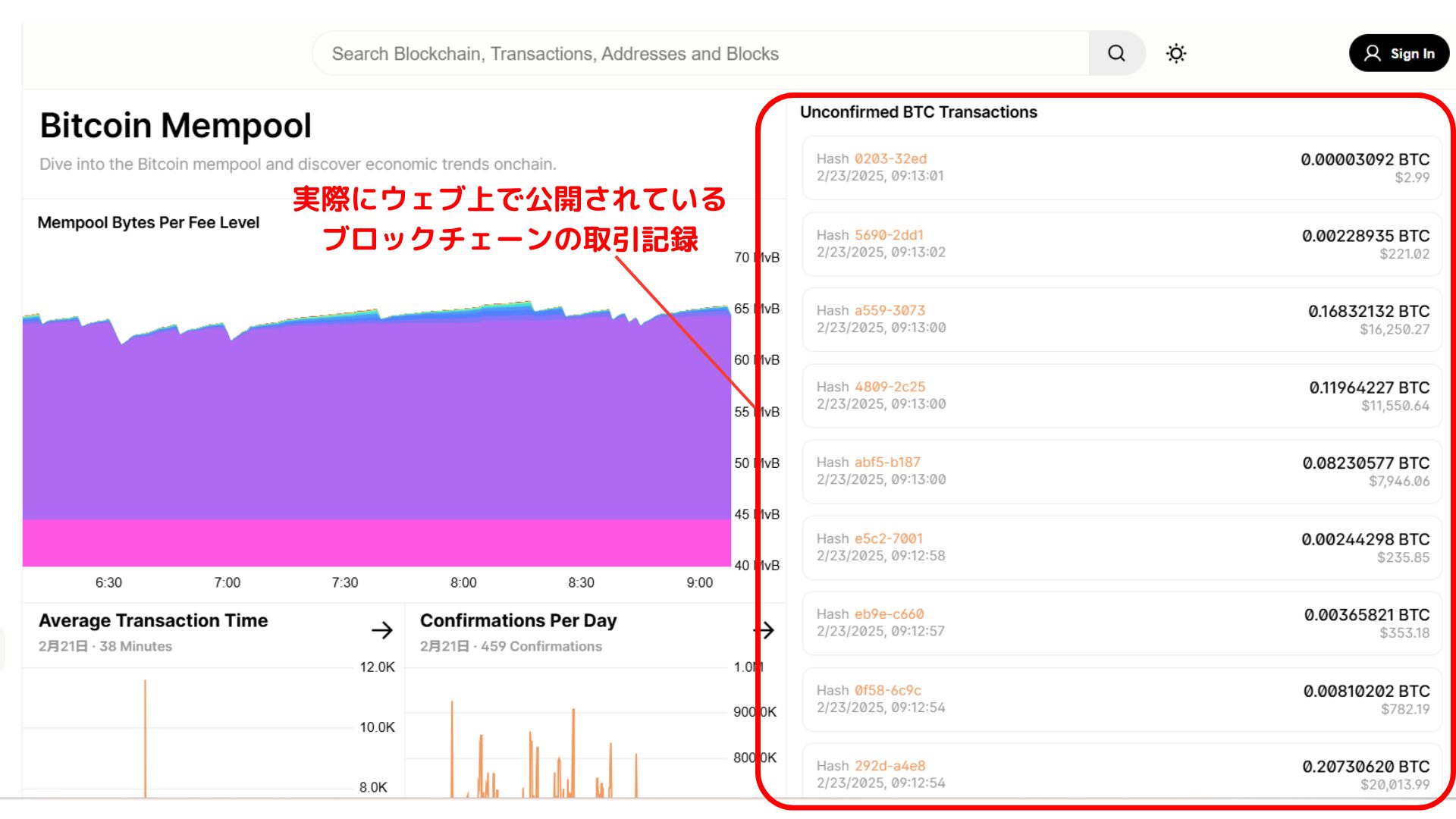Click the 0.20730620 BTC amount
The image size is (1456, 819).
point(1366,767)
